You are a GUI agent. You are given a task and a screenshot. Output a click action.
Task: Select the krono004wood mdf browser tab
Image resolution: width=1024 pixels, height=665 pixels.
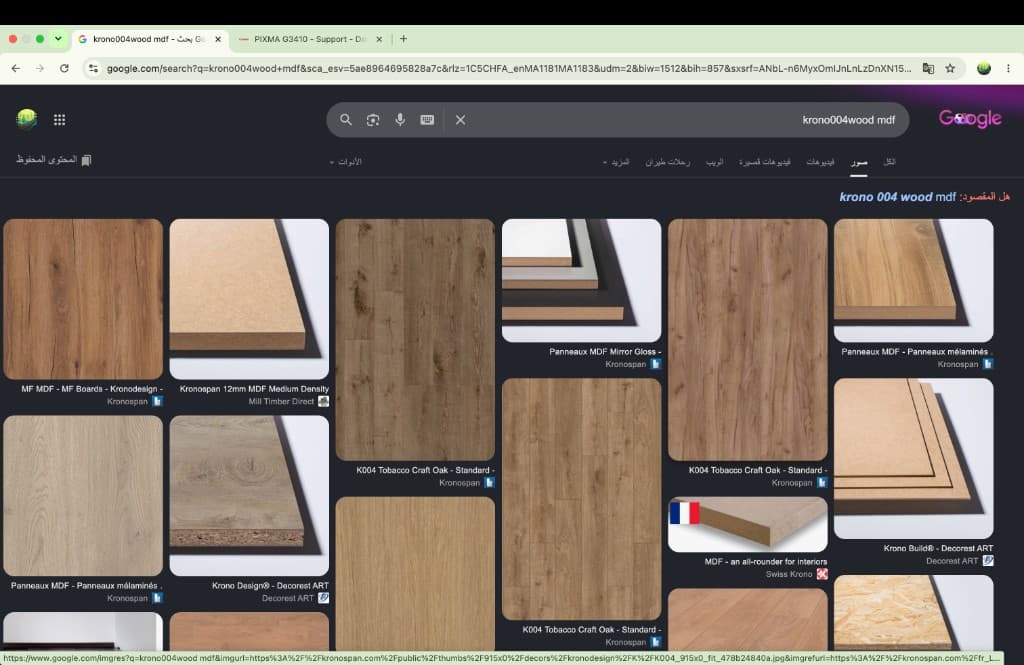[x=150, y=39]
